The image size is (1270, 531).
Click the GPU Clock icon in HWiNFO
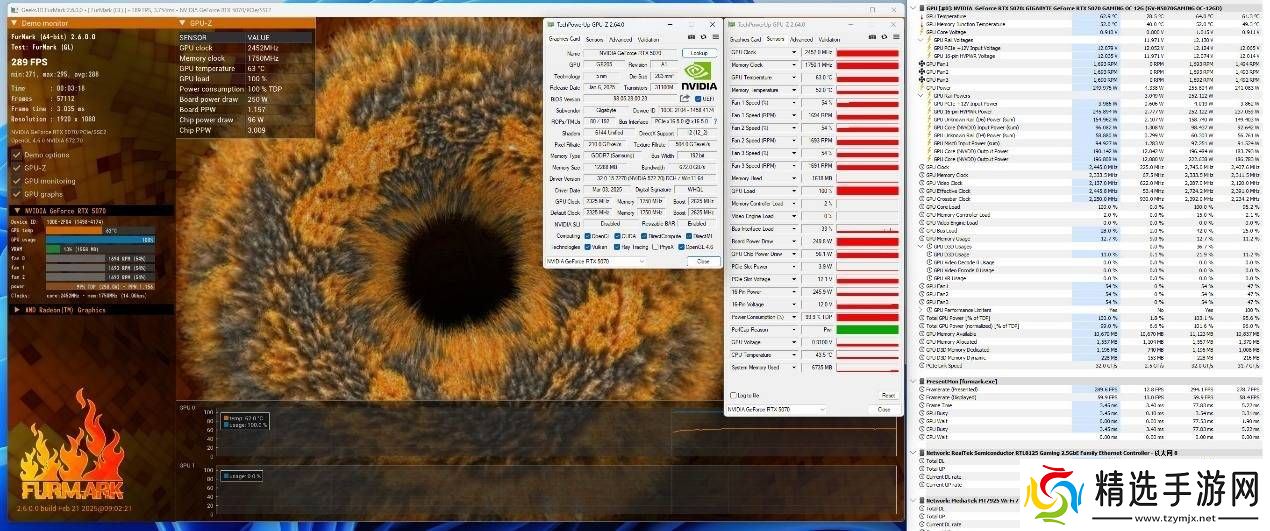923,165
